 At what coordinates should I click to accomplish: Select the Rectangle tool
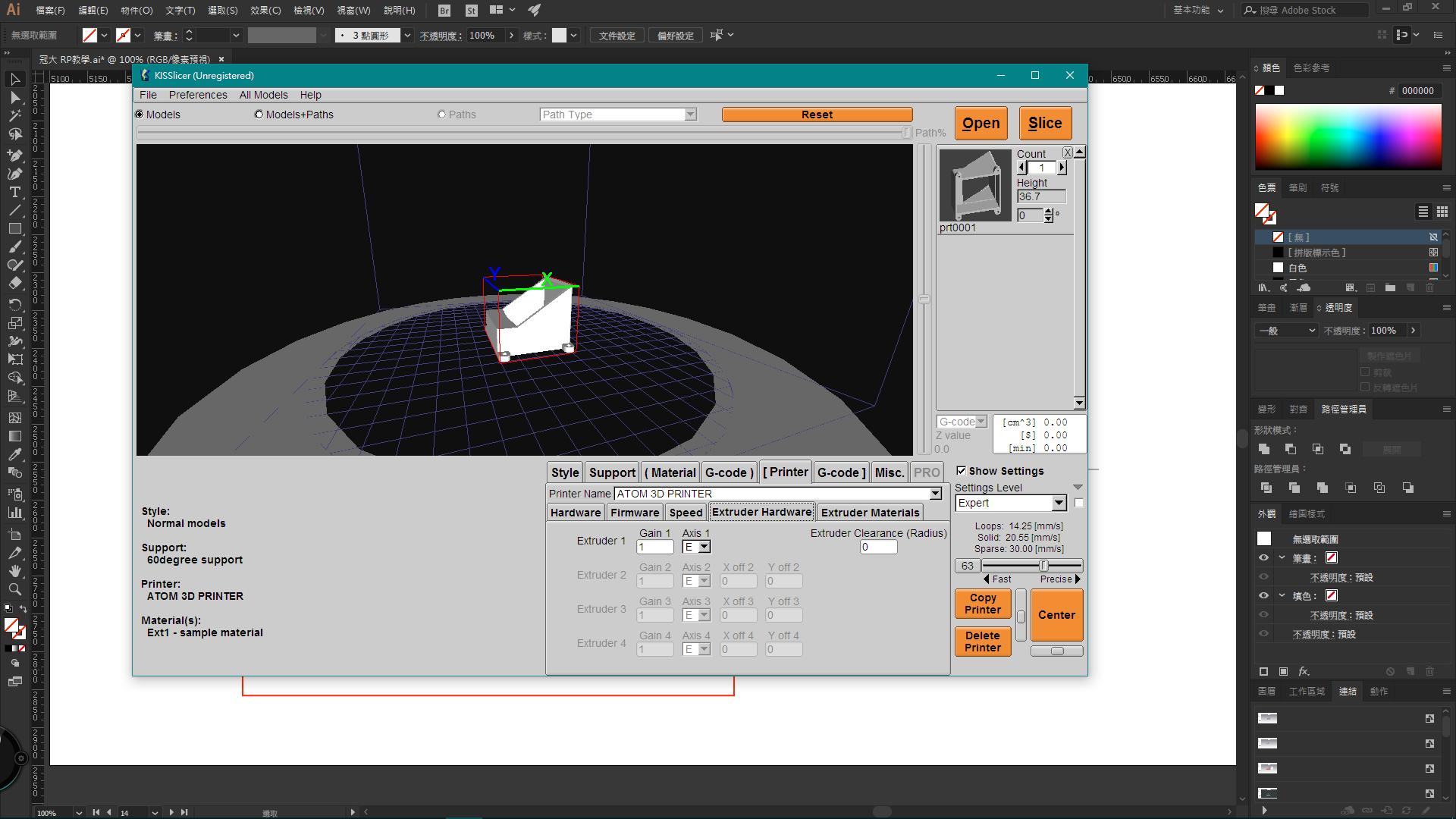tap(14, 228)
